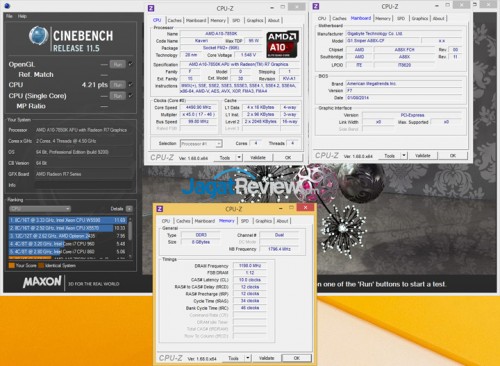Image resolution: width=500 pixels, height=366 pixels.
Task: Click Tools button in Memory CPU-Z window
Action: [x=233, y=358]
